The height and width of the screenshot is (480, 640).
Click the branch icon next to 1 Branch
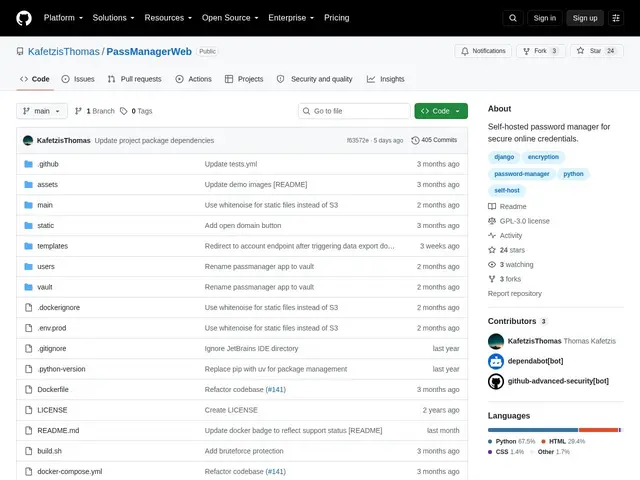(78, 111)
